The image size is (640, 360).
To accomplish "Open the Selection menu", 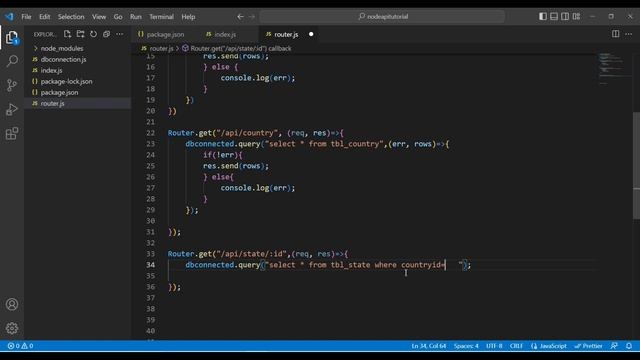I will click(x=71, y=17).
